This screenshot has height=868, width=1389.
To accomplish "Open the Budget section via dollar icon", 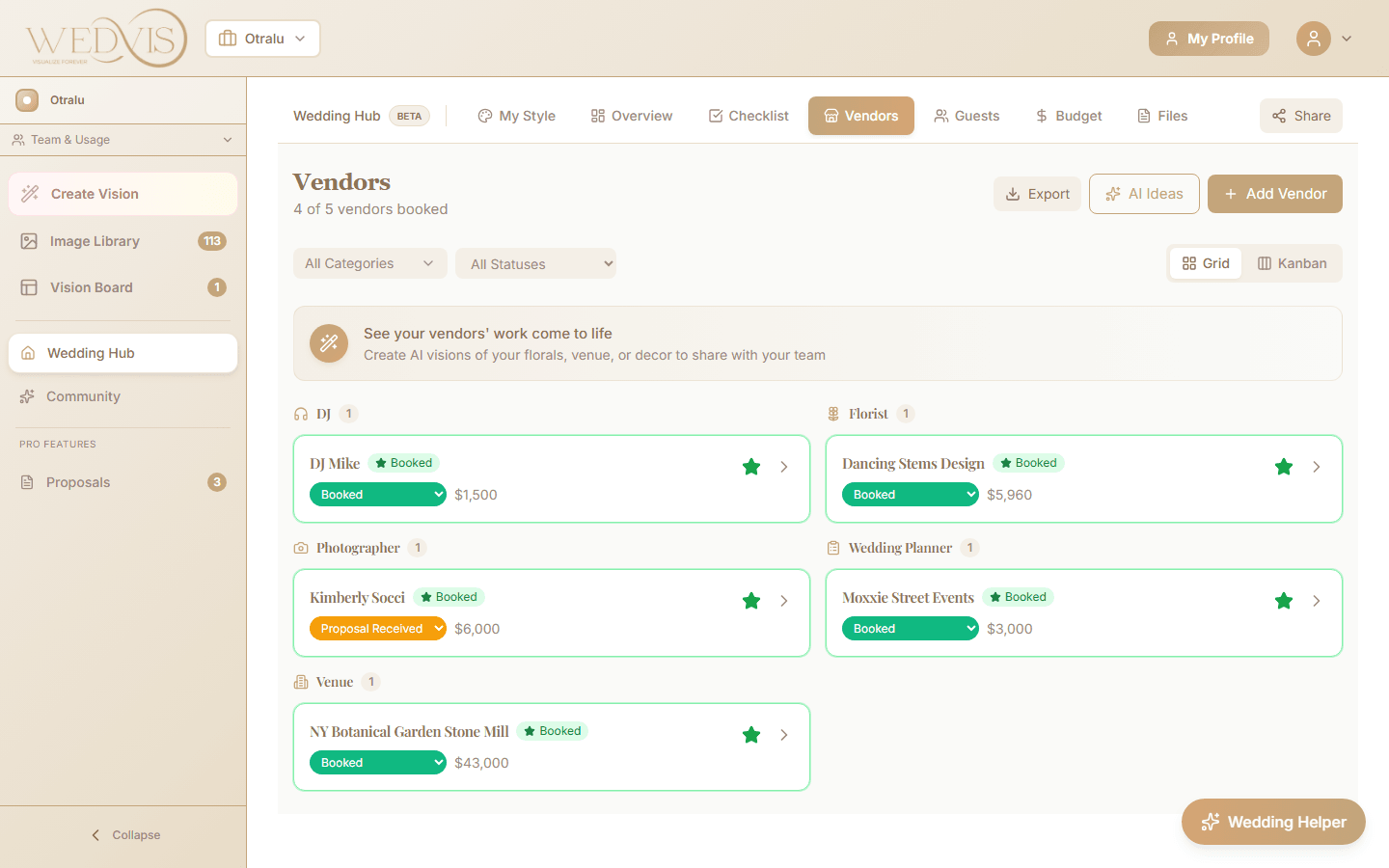I will point(1041,116).
